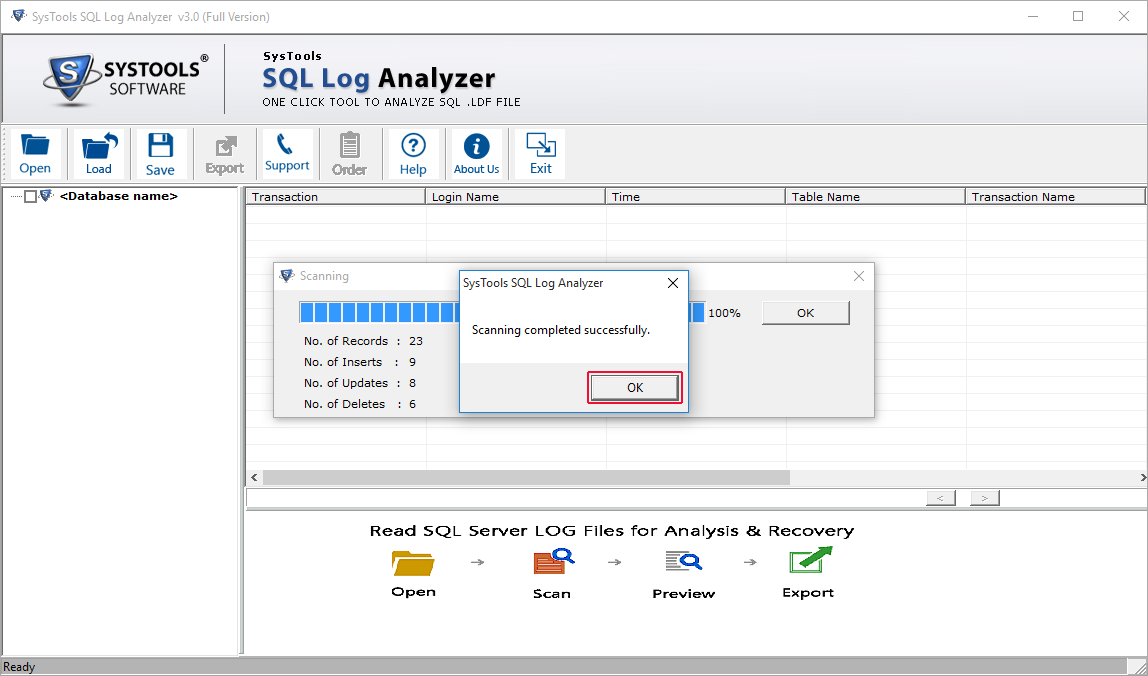The image size is (1148, 676).
Task: Select the Database name tree node
Action: point(119,196)
